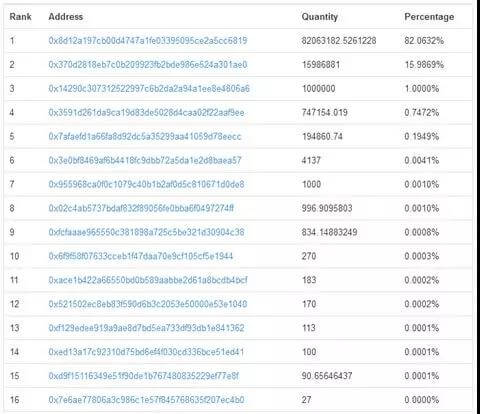Screen dimensions: 480x414
Task: Open the rank 10 address 0x6f9f58f0
Action: pos(141,256)
